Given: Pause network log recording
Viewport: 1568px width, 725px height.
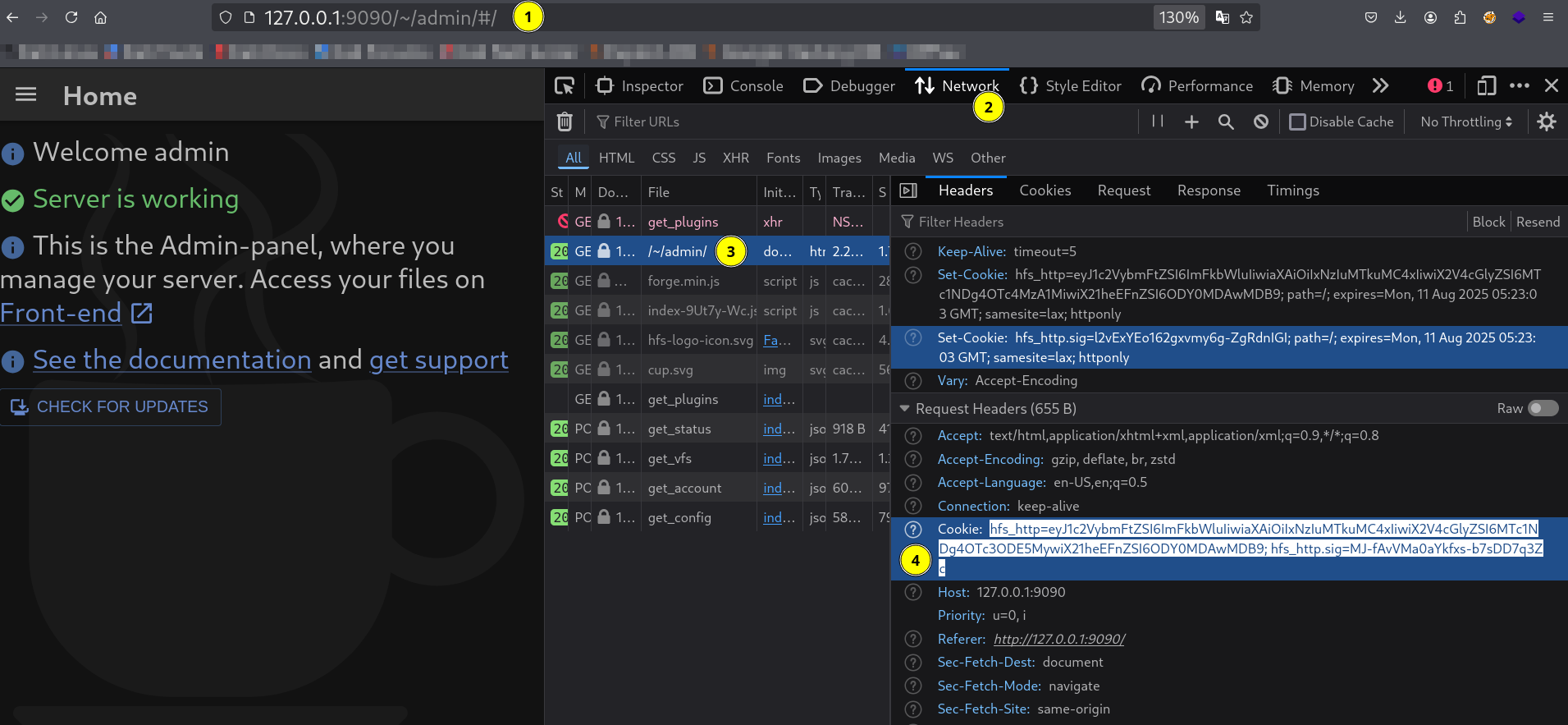Looking at the screenshot, I should click(1158, 122).
